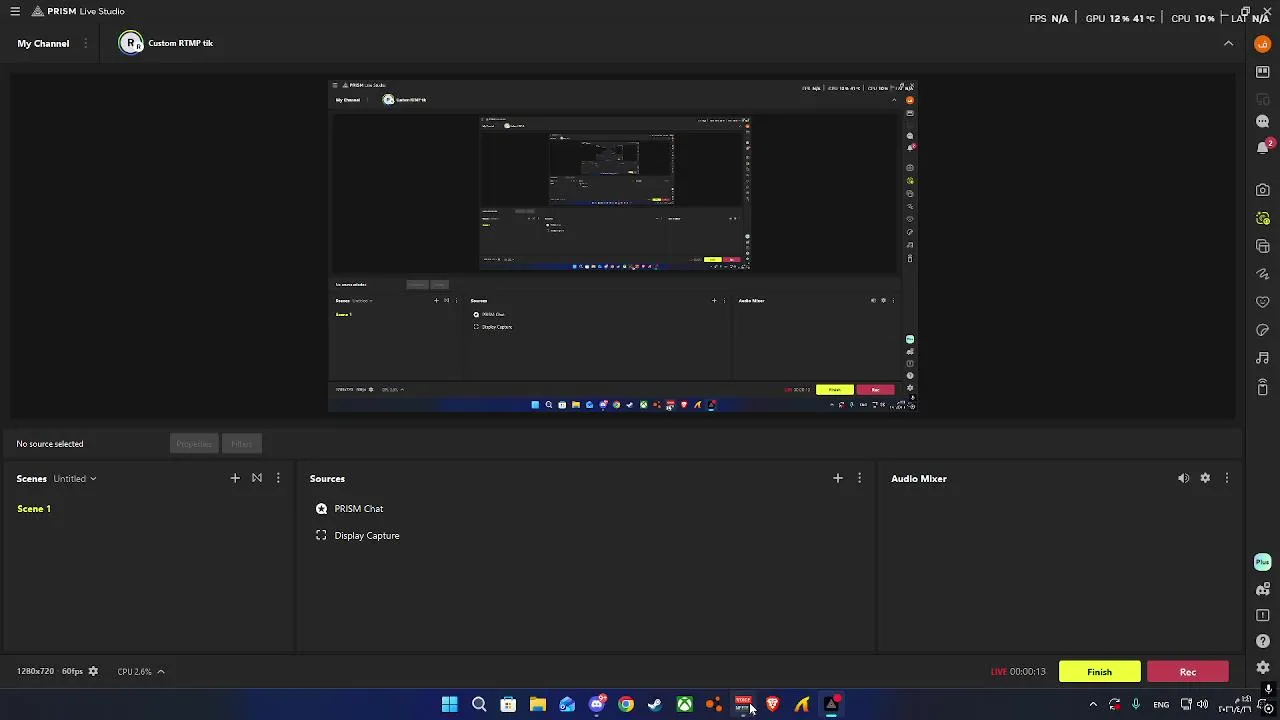
Task: Open the draw pen tool in sidebar
Action: [1262, 274]
